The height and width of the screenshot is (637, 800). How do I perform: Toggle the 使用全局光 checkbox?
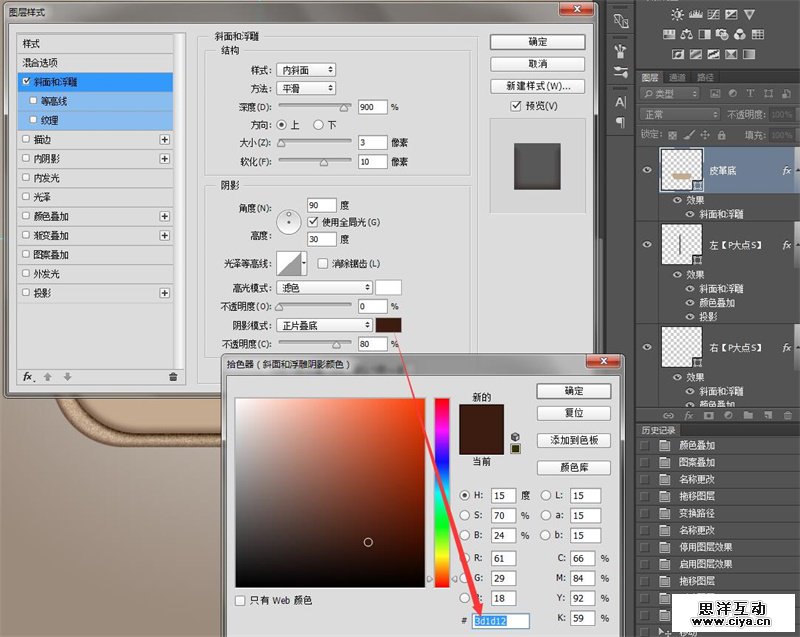point(313,221)
